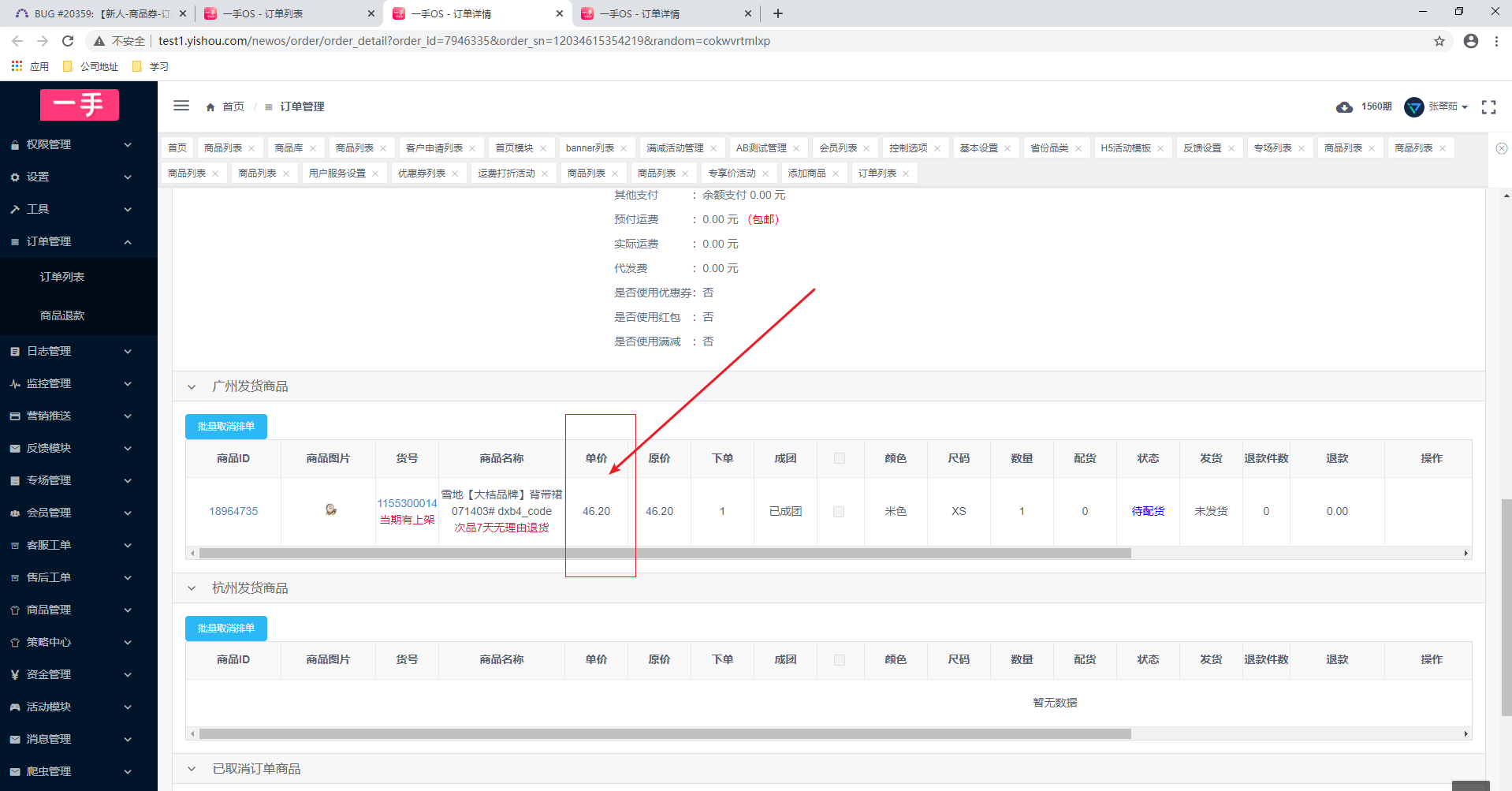
Task: Check the header checkbox in 广州发货商品 table
Action: tap(840, 458)
